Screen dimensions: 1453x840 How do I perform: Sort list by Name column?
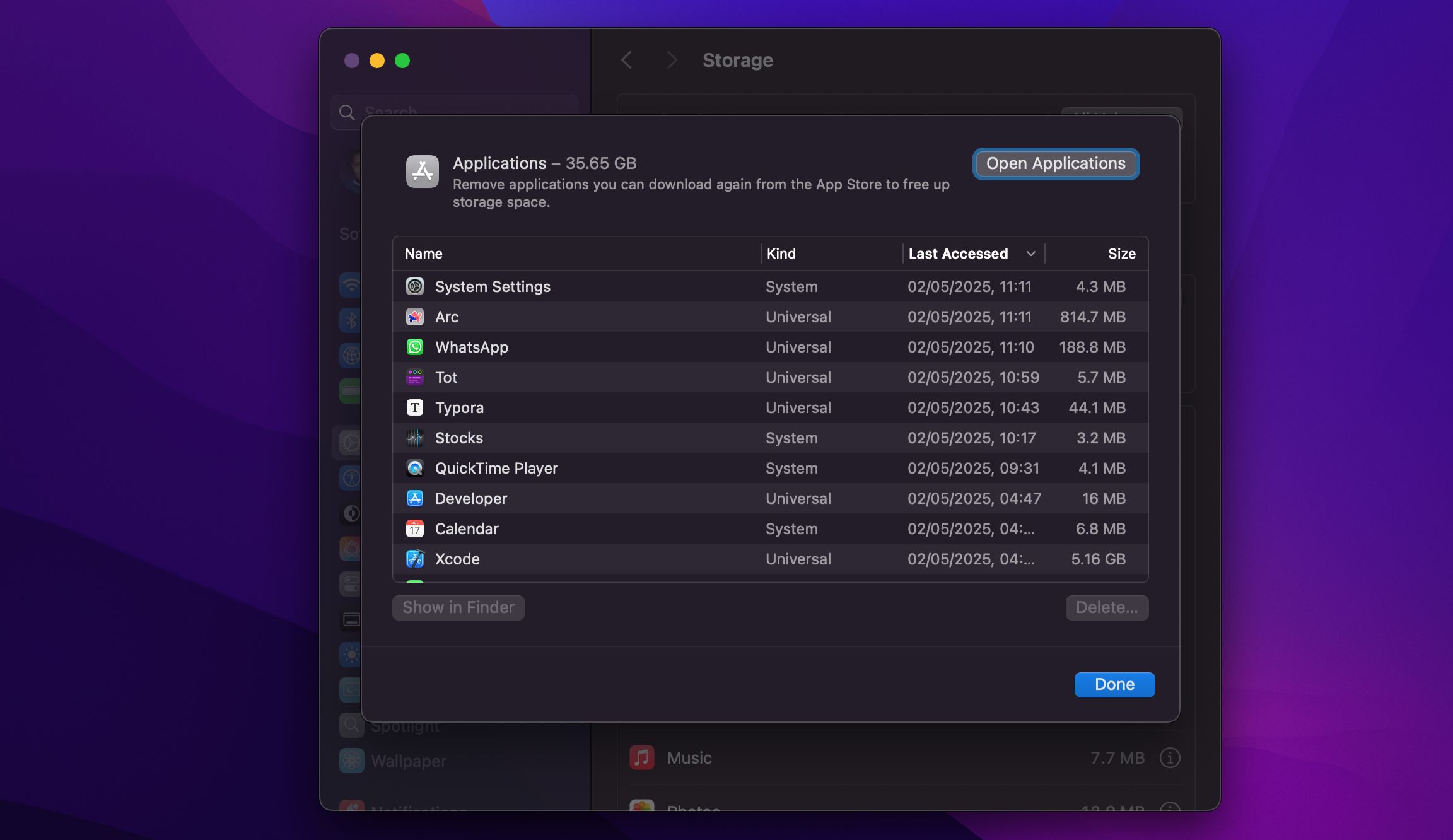[424, 254]
